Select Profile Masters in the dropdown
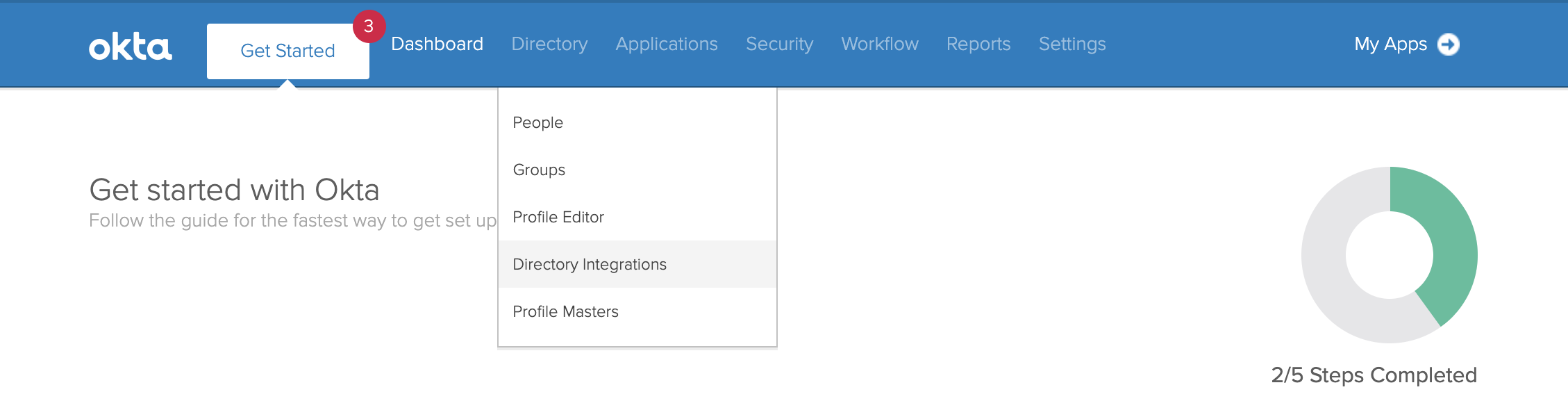This screenshot has width=1568, height=417. (637, 311)
